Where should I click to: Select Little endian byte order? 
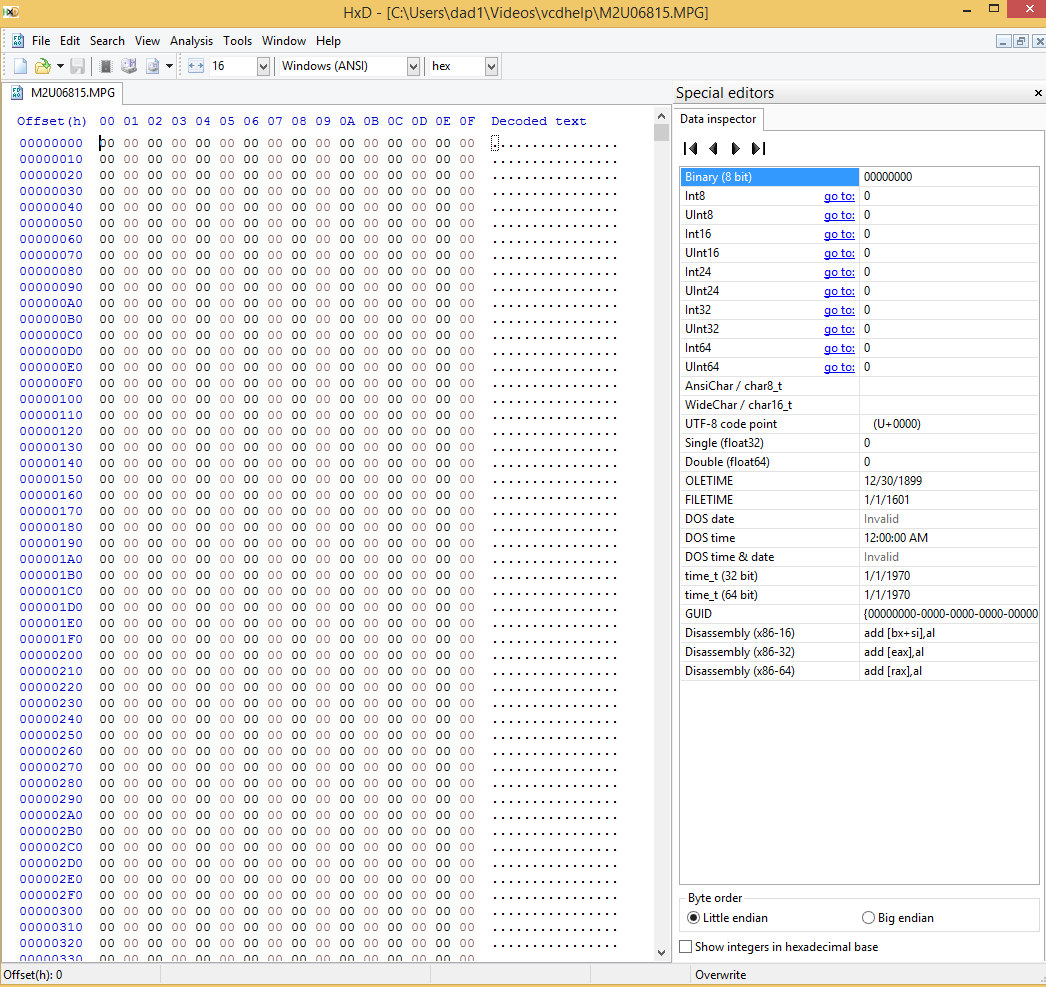click(694, 918)
